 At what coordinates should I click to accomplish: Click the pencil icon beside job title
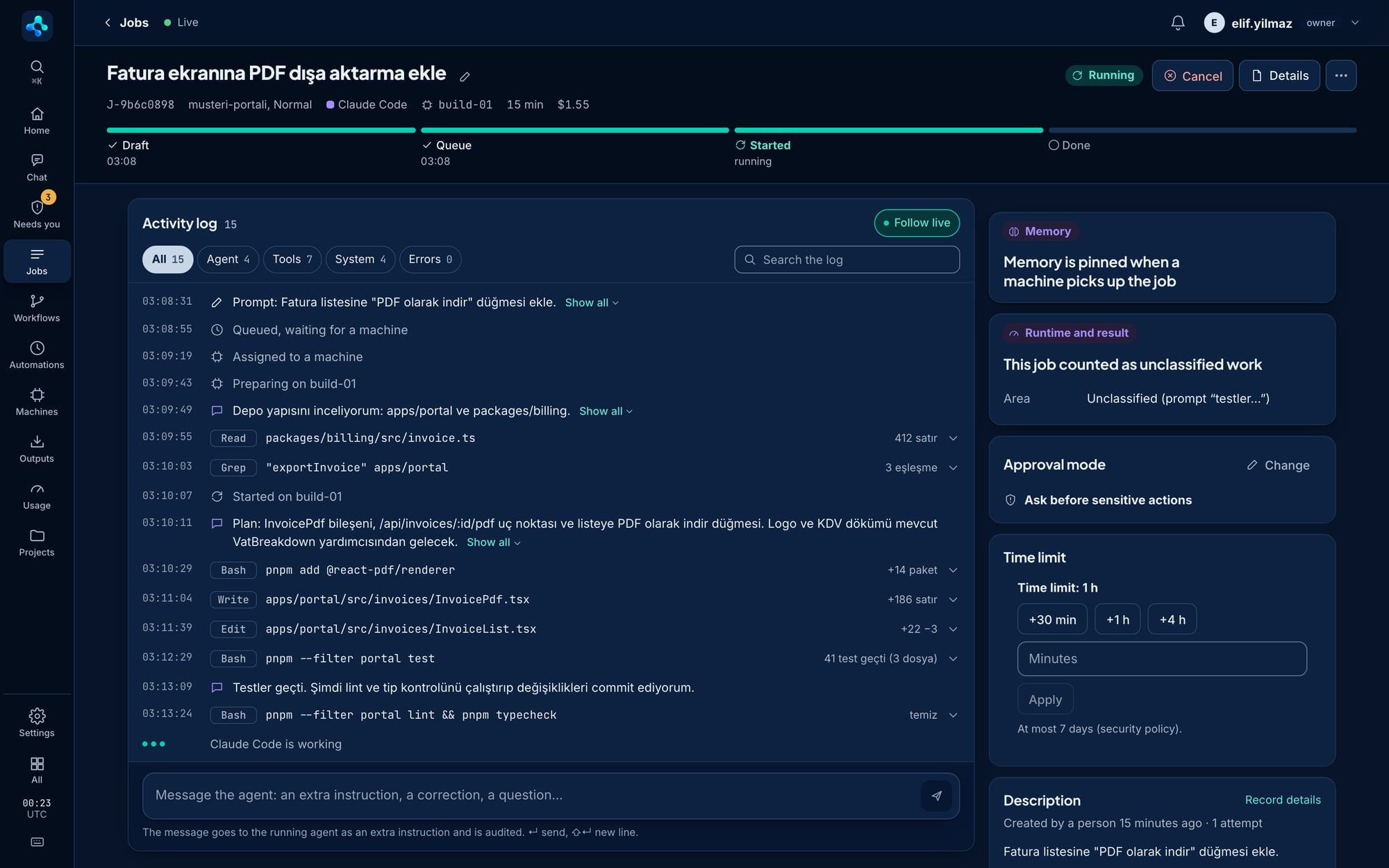coord(465,76)
